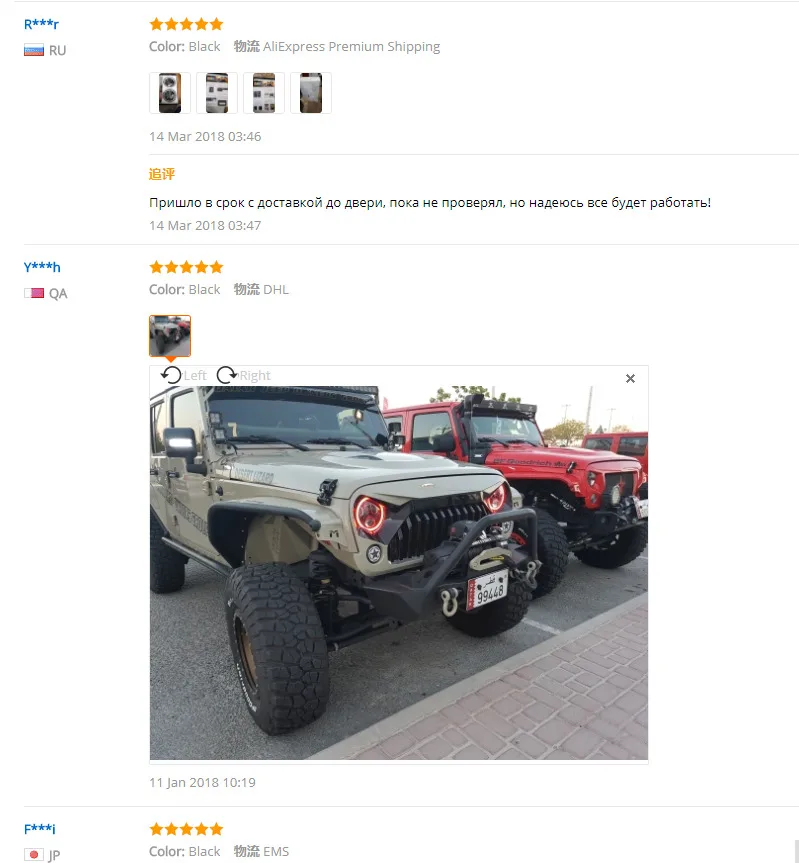799x863 pixels.
Task: Select Y***h's Jeep photo thumbnail
Action: pos(170,336)
